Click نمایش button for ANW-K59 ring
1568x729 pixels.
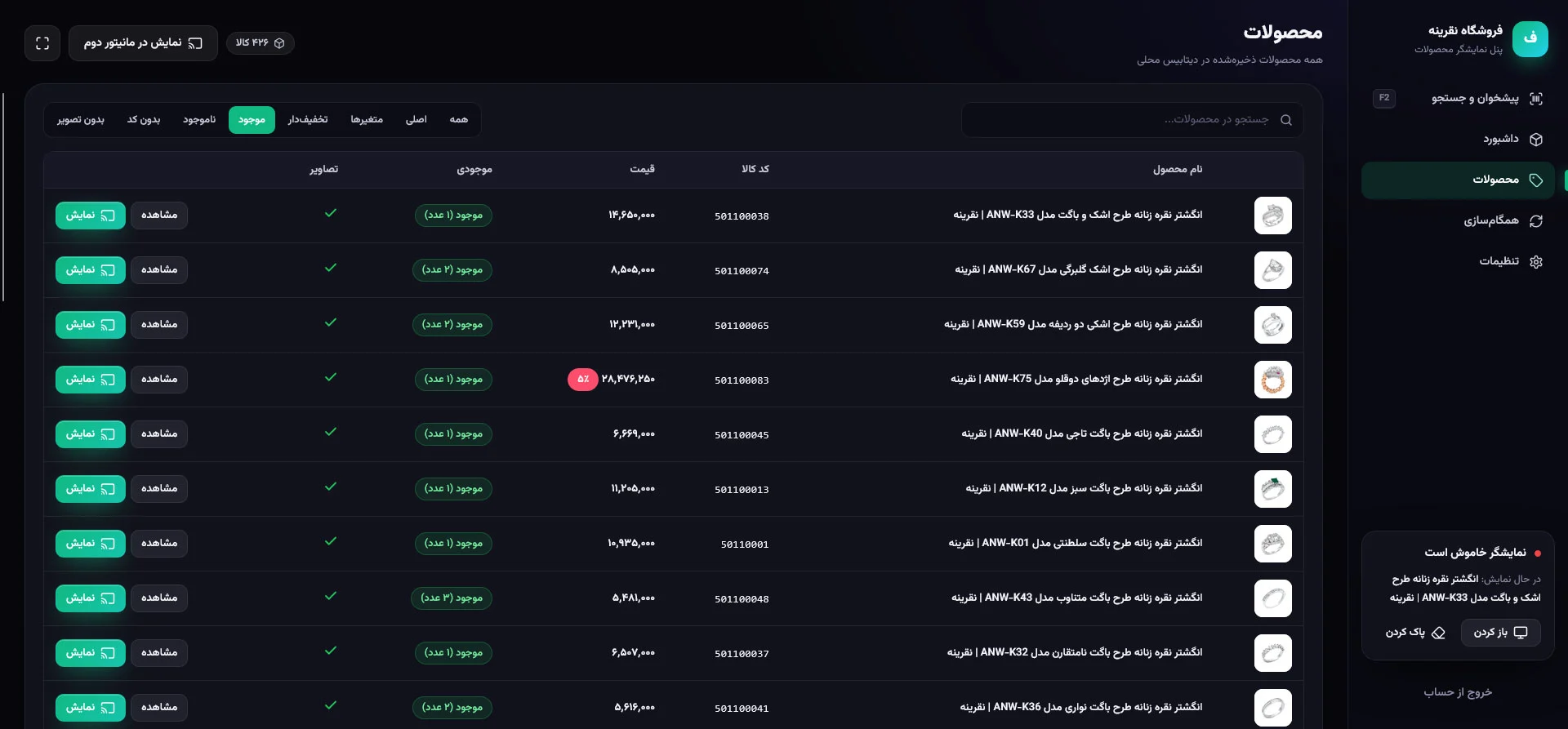91,325
